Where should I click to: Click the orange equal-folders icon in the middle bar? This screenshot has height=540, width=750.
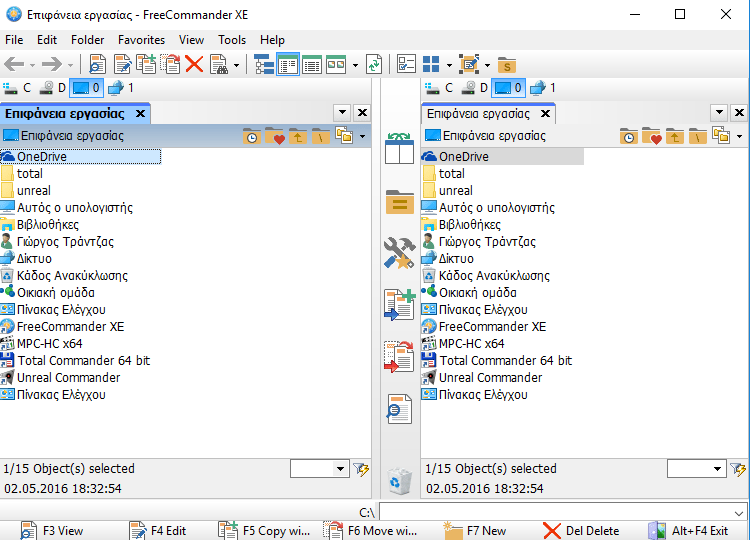[399, 201]
